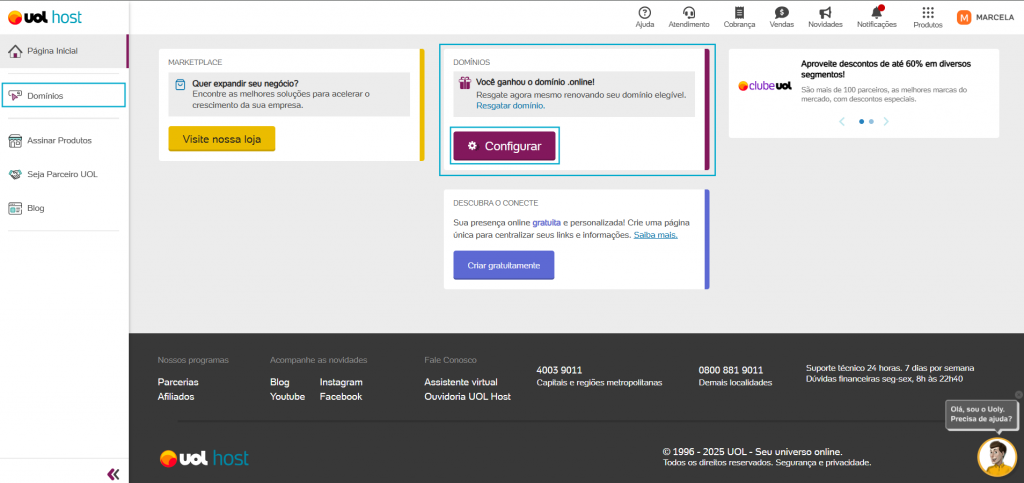
Task: Open Assinar Produtos in sidebar
Action: tap(59, 140)
